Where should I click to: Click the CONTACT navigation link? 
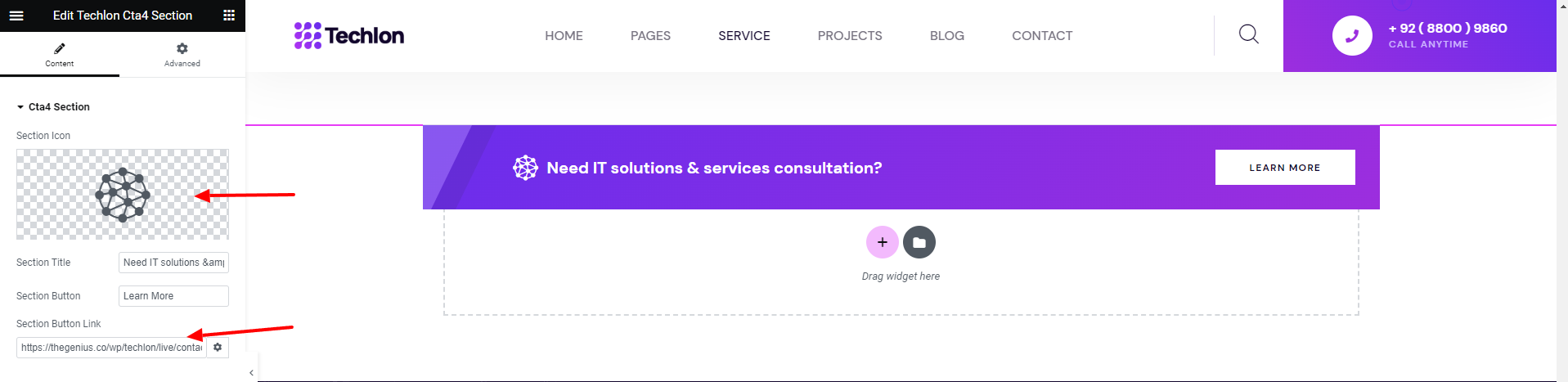click(x=1042, y=36)
